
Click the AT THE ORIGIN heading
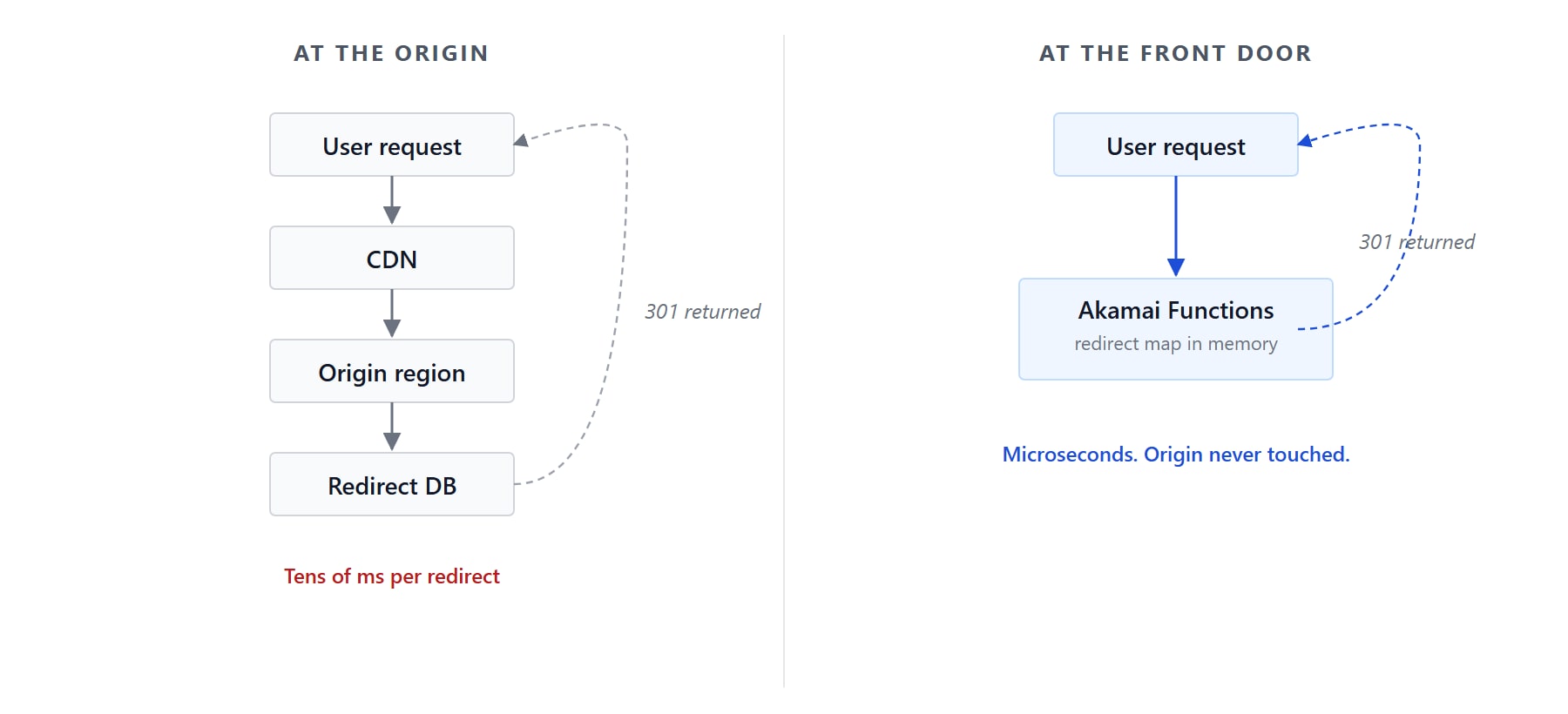click(x=391, y=53)
